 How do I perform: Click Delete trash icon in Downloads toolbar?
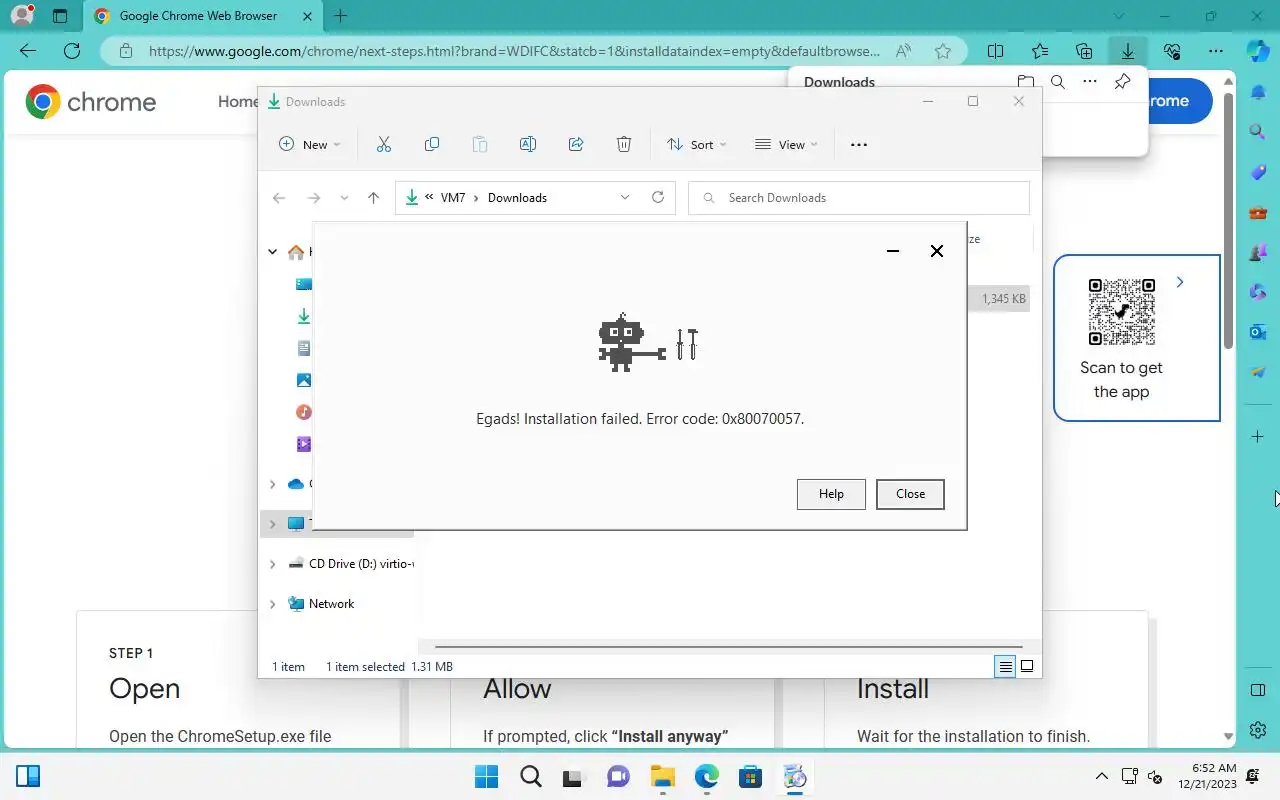coord(624,144)
